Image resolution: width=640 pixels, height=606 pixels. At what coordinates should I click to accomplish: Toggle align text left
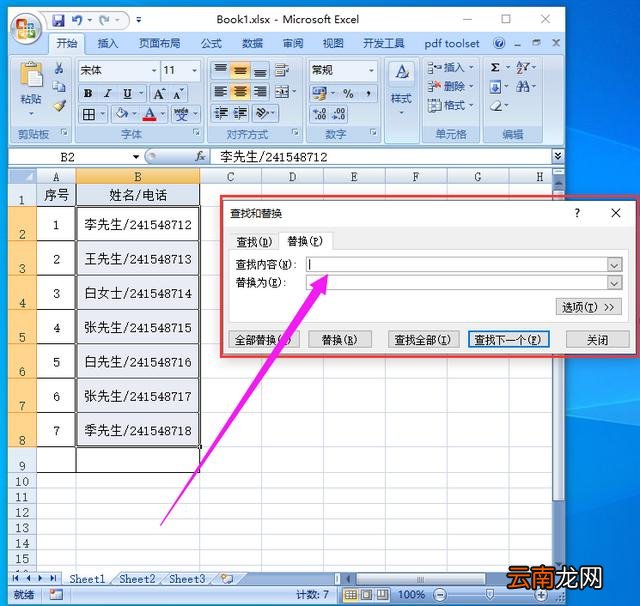click(221, 92)
